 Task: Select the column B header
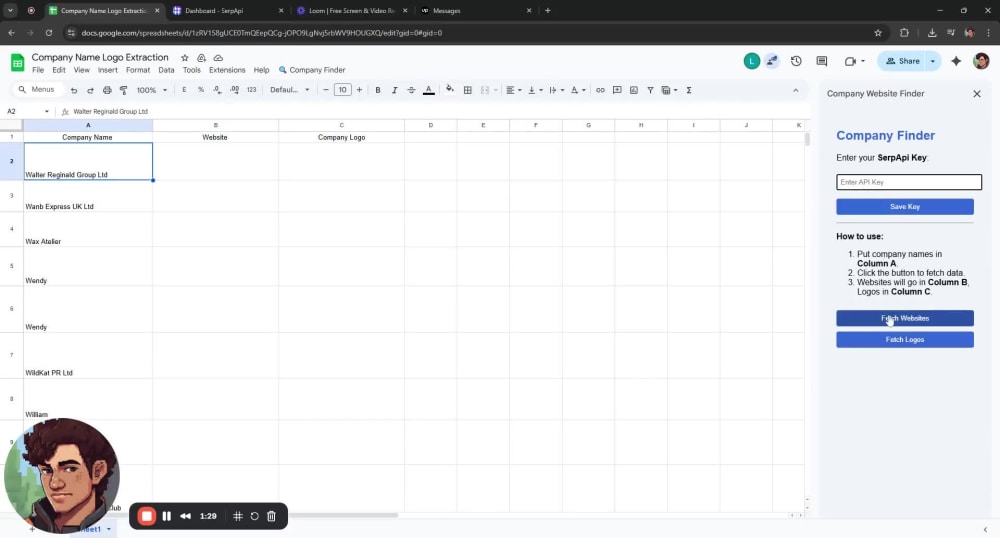(216, 126)
